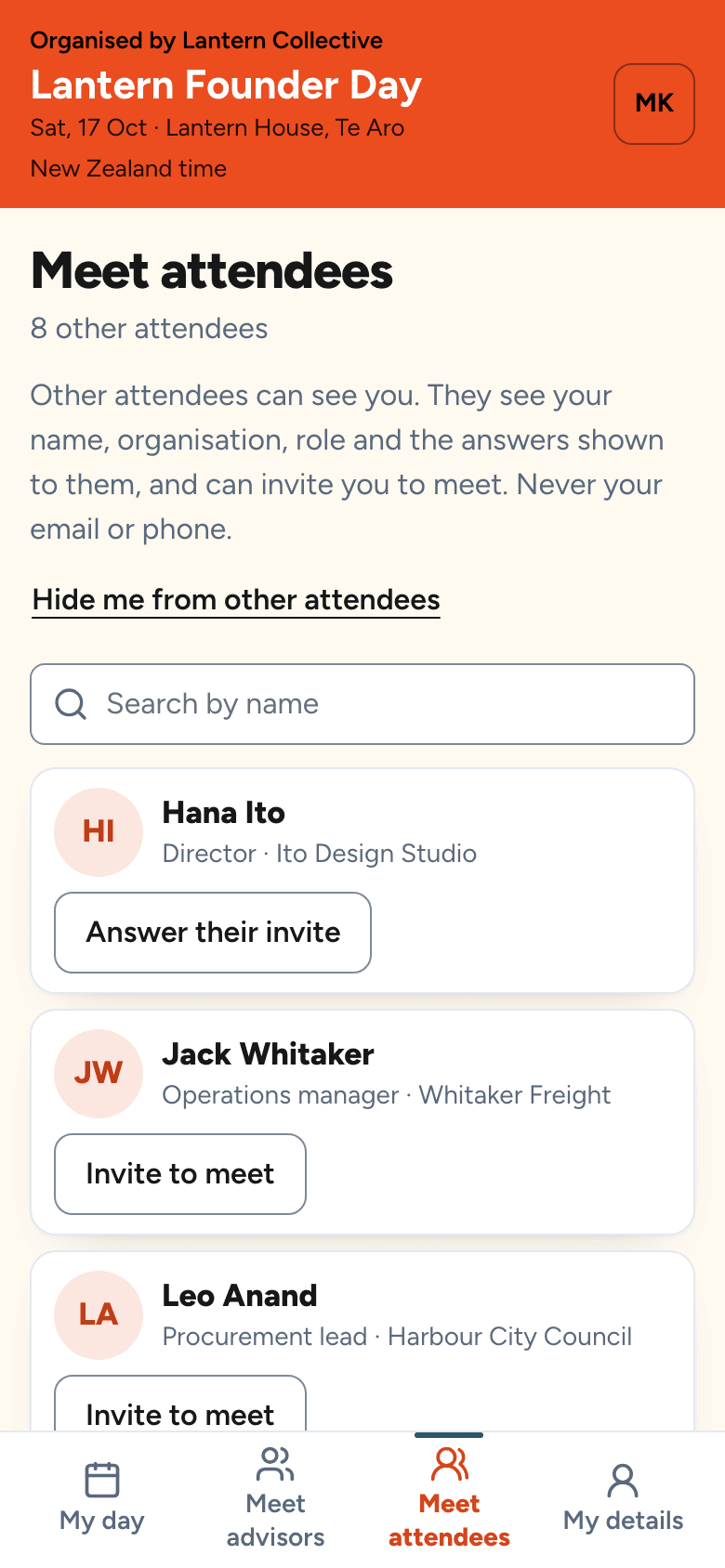Click 'Procurement lead · Harbour City Council' text
The height and width of the screenshot is (1568, 725).
tap(397, 1337)
